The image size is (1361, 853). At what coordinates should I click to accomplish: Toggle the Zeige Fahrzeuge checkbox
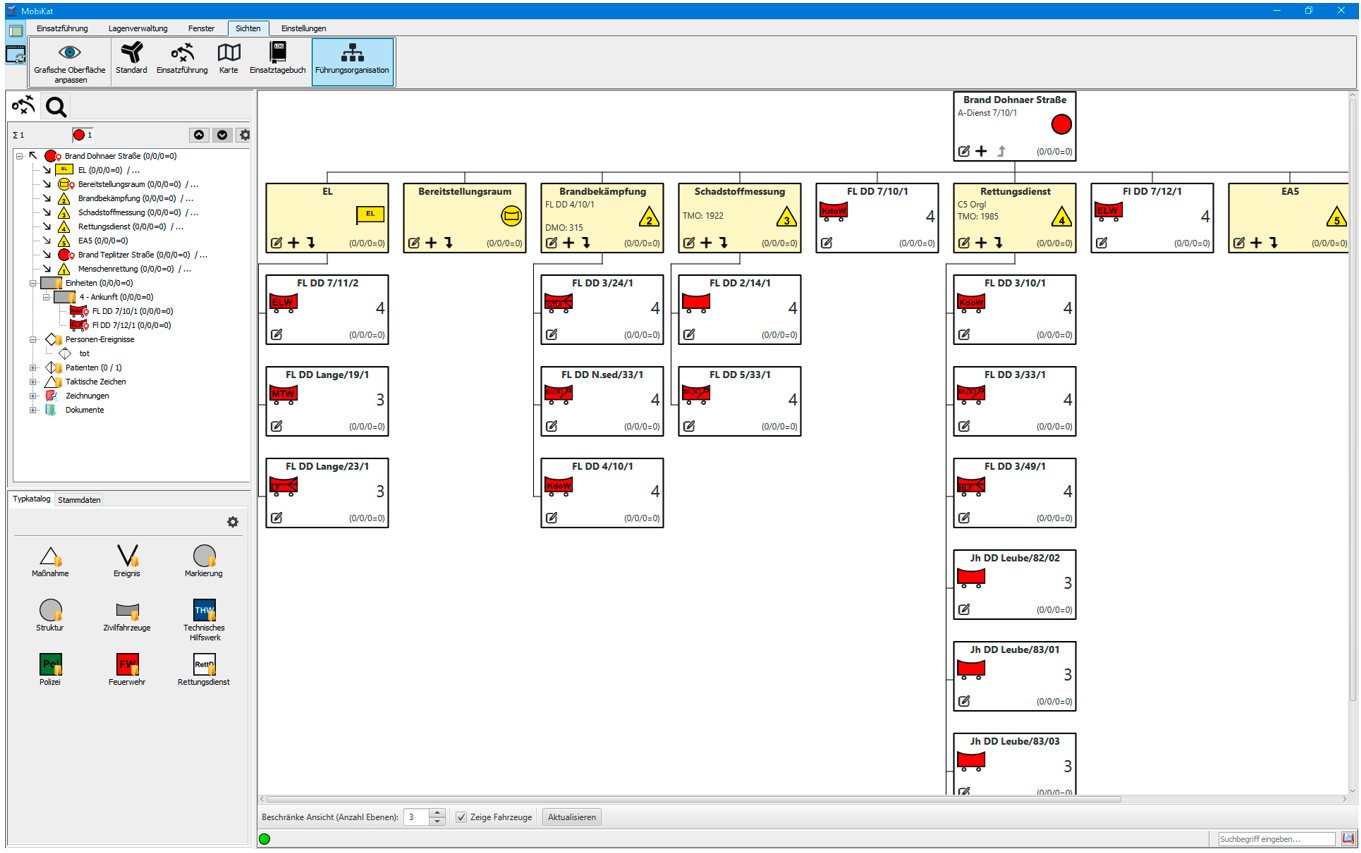pos(461,817)
